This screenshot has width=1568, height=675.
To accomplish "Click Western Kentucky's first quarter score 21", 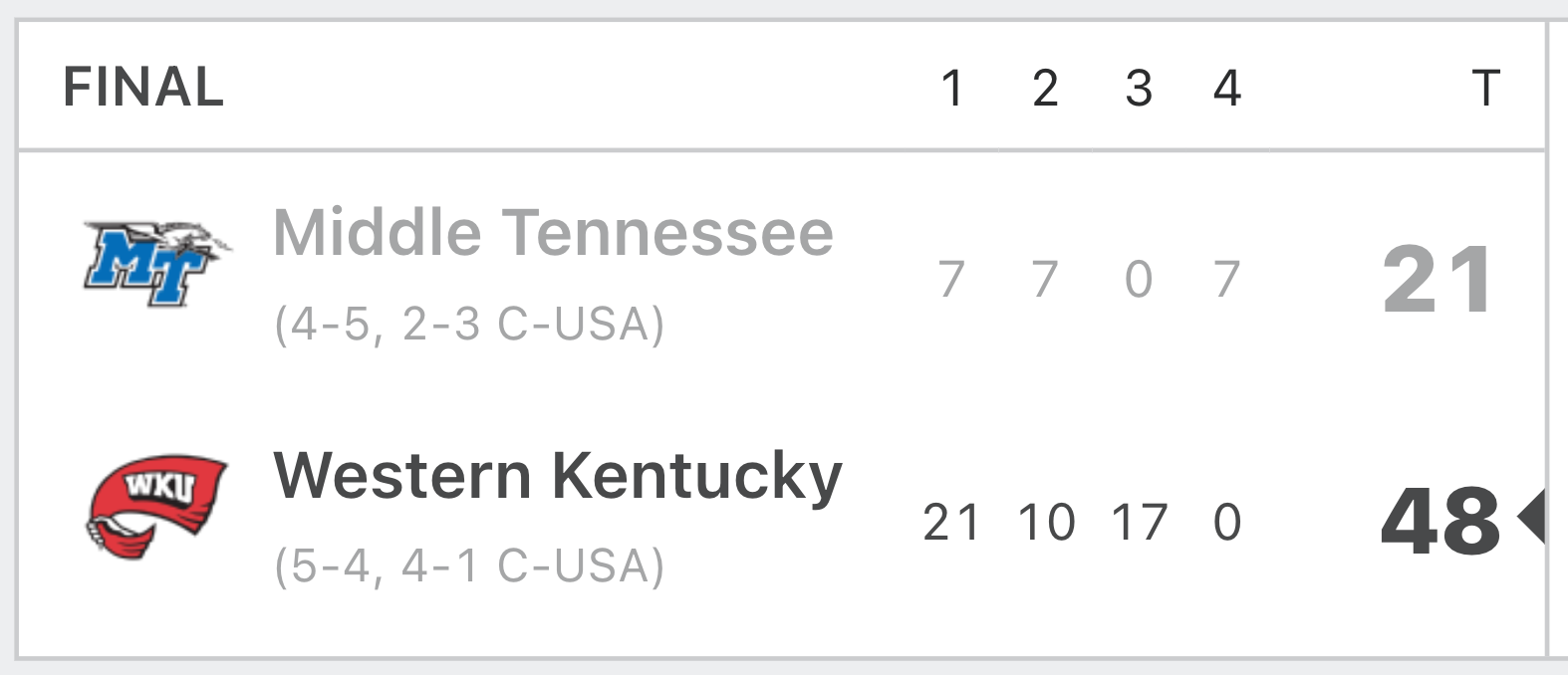I will (x=951, y=523).
